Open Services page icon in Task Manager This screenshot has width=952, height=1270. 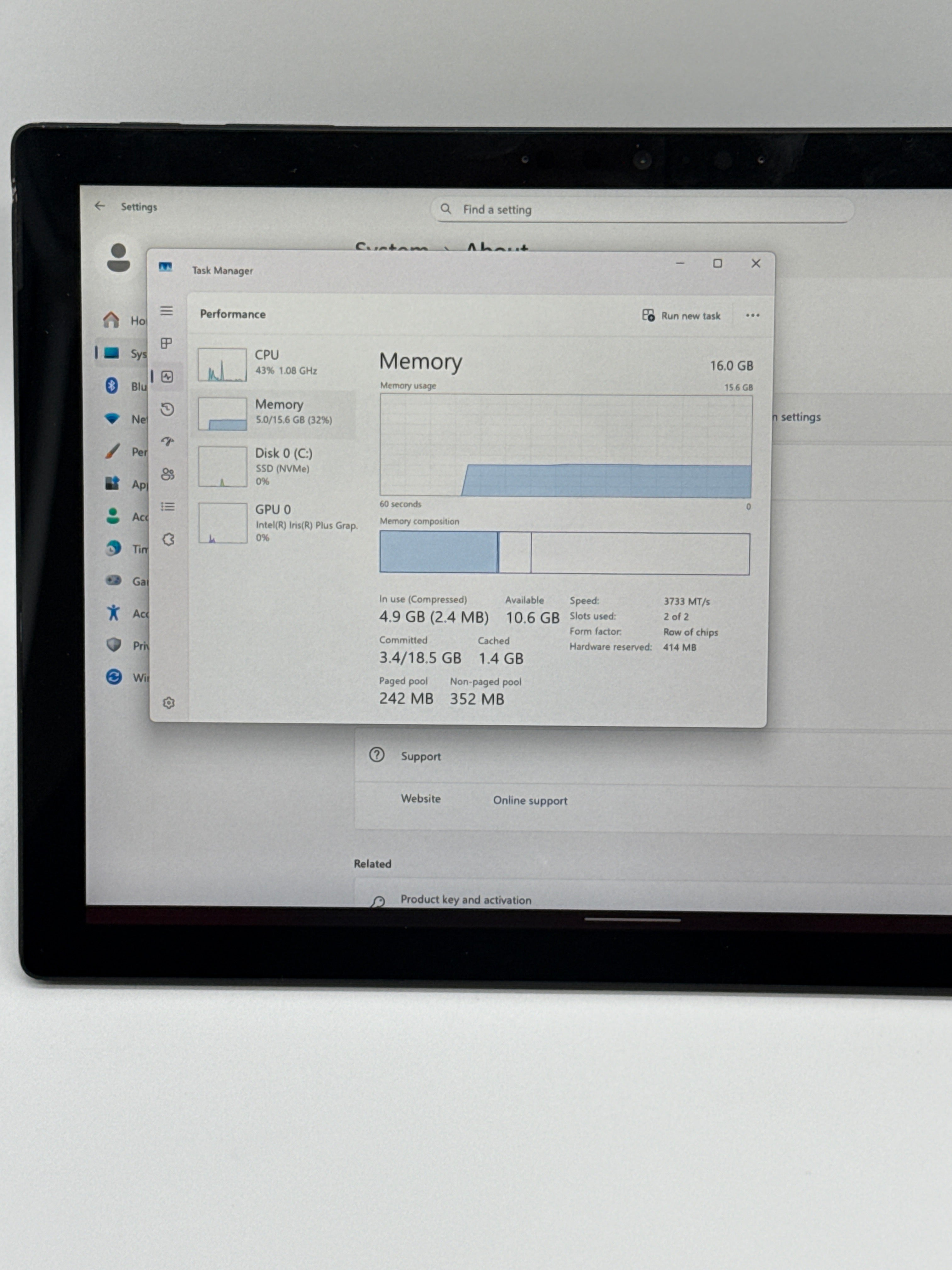(168, 539)
